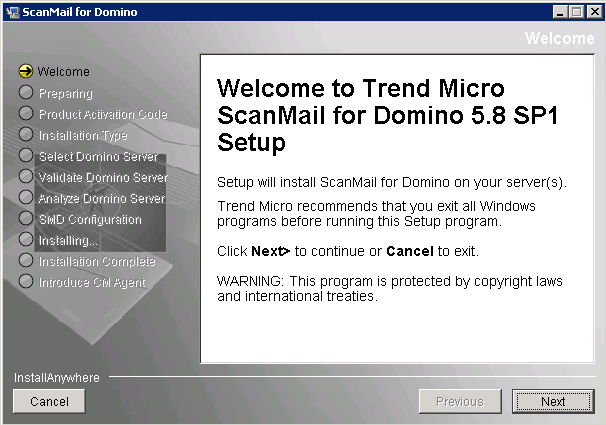Click the bullet next to Validate Domino Server
The height and width of the screenshot is (425, 606).
pos(26,177)
